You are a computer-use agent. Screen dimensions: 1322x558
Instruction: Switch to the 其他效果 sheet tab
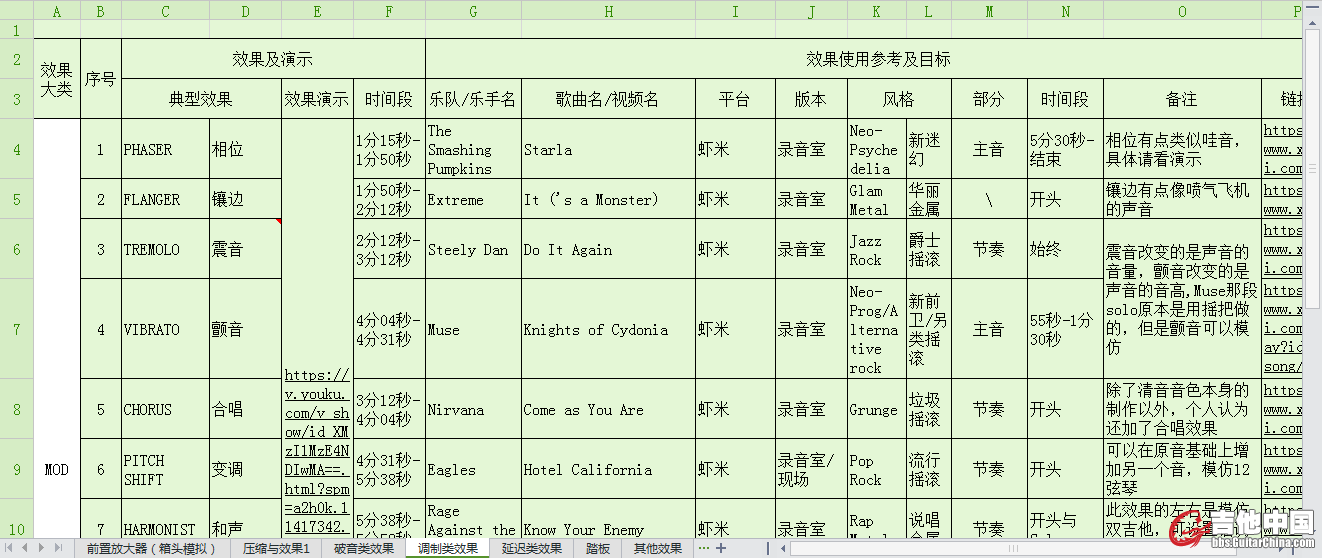tap(657, 548)
